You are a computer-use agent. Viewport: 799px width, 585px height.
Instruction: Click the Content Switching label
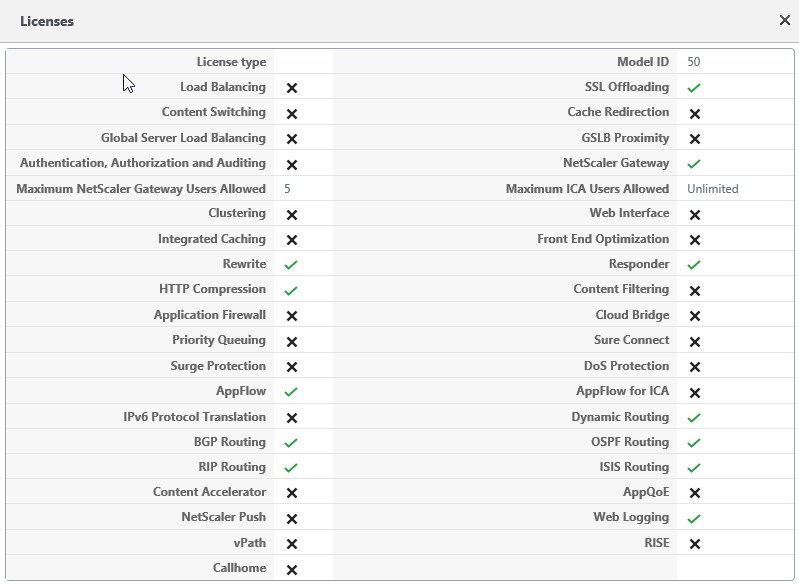[213, 112]
